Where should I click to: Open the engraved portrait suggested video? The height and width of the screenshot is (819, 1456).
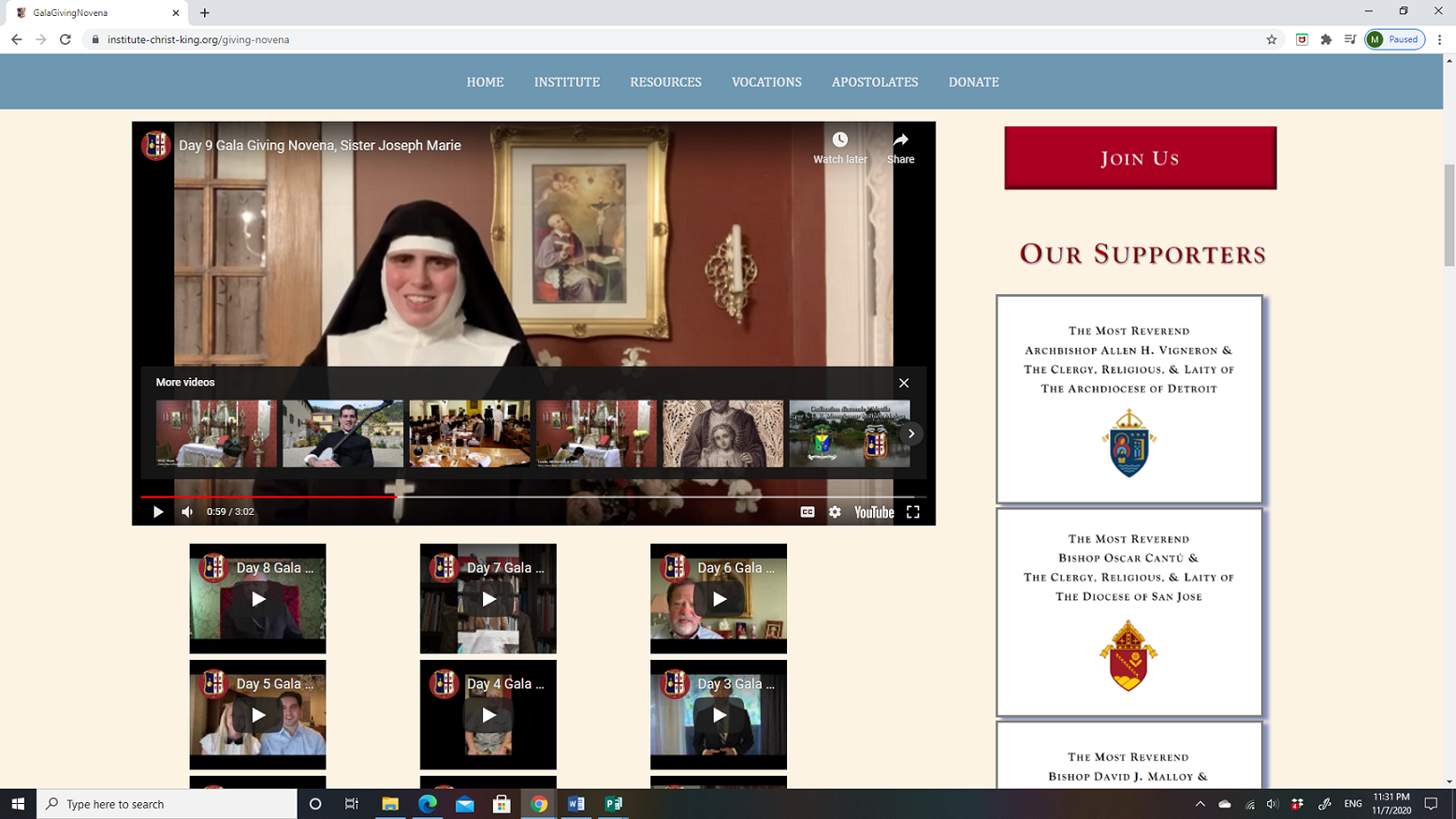click(x=723, y=433)
